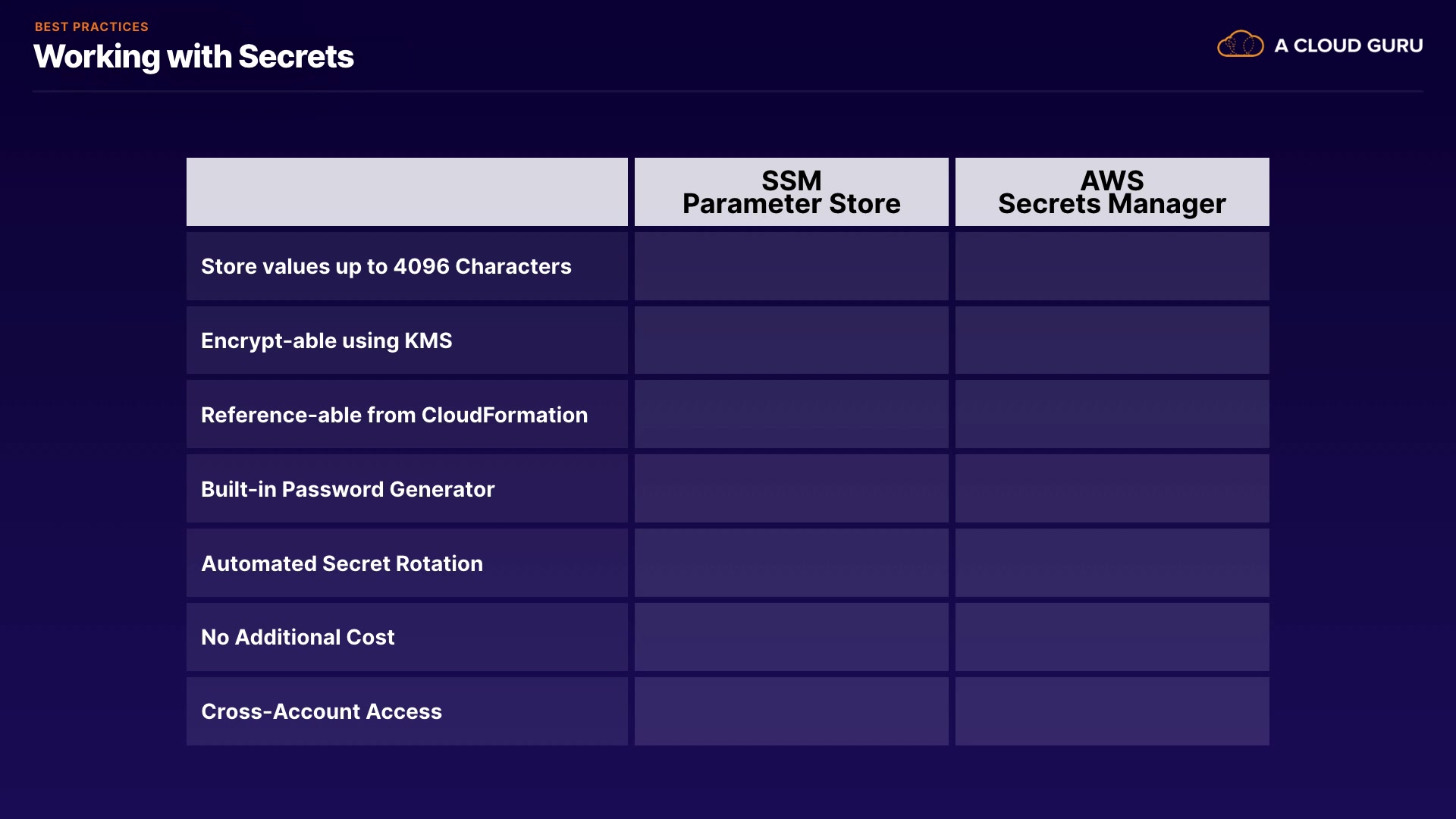Click the A CLOUD GURU brand text
This screenshot has width=1456, height=819.
(x=1348, y=45)
